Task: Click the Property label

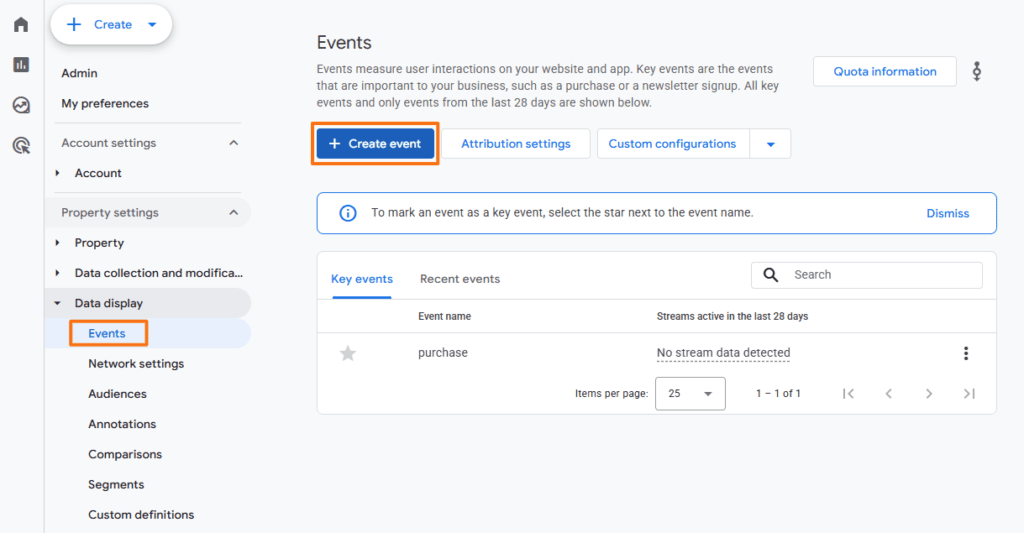Action: pos(99,243)
